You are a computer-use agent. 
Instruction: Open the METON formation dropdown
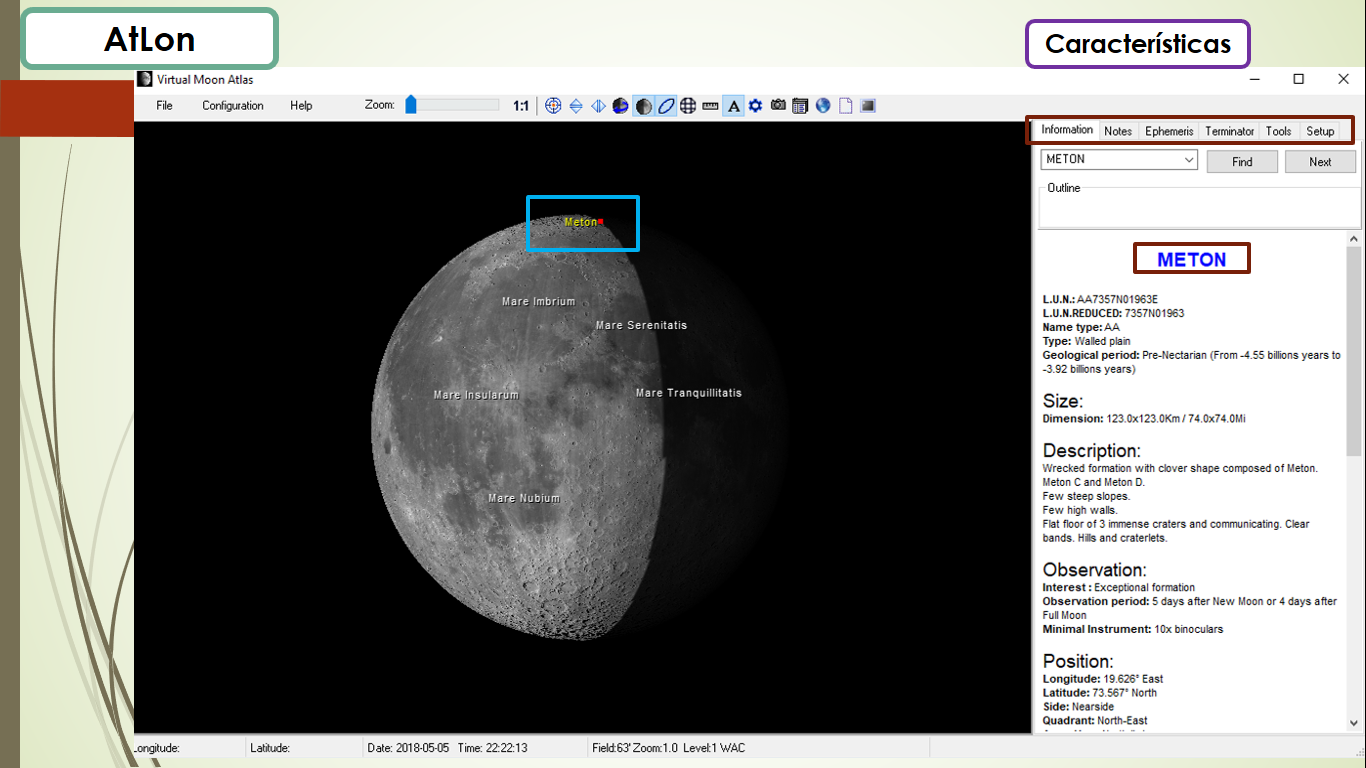[1189, 160]
